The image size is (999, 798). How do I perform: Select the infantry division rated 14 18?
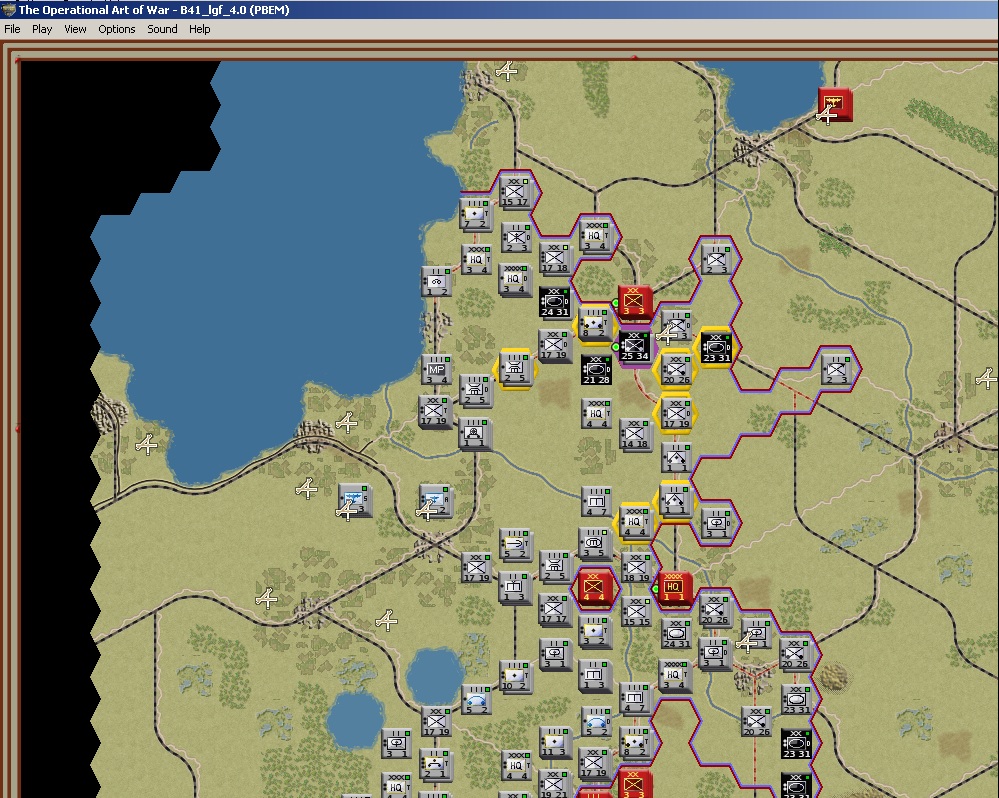click(x=635, y=435)
